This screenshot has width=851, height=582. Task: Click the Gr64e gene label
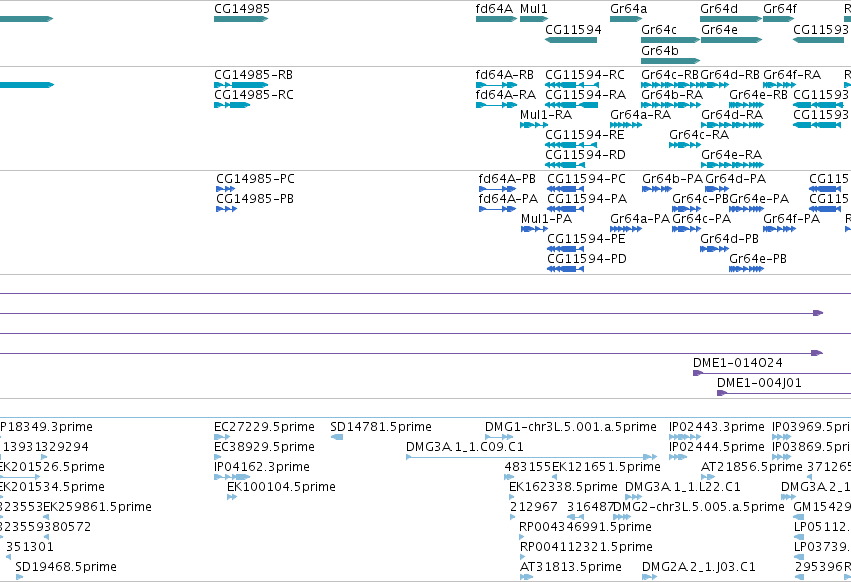(x=719, y=30)
